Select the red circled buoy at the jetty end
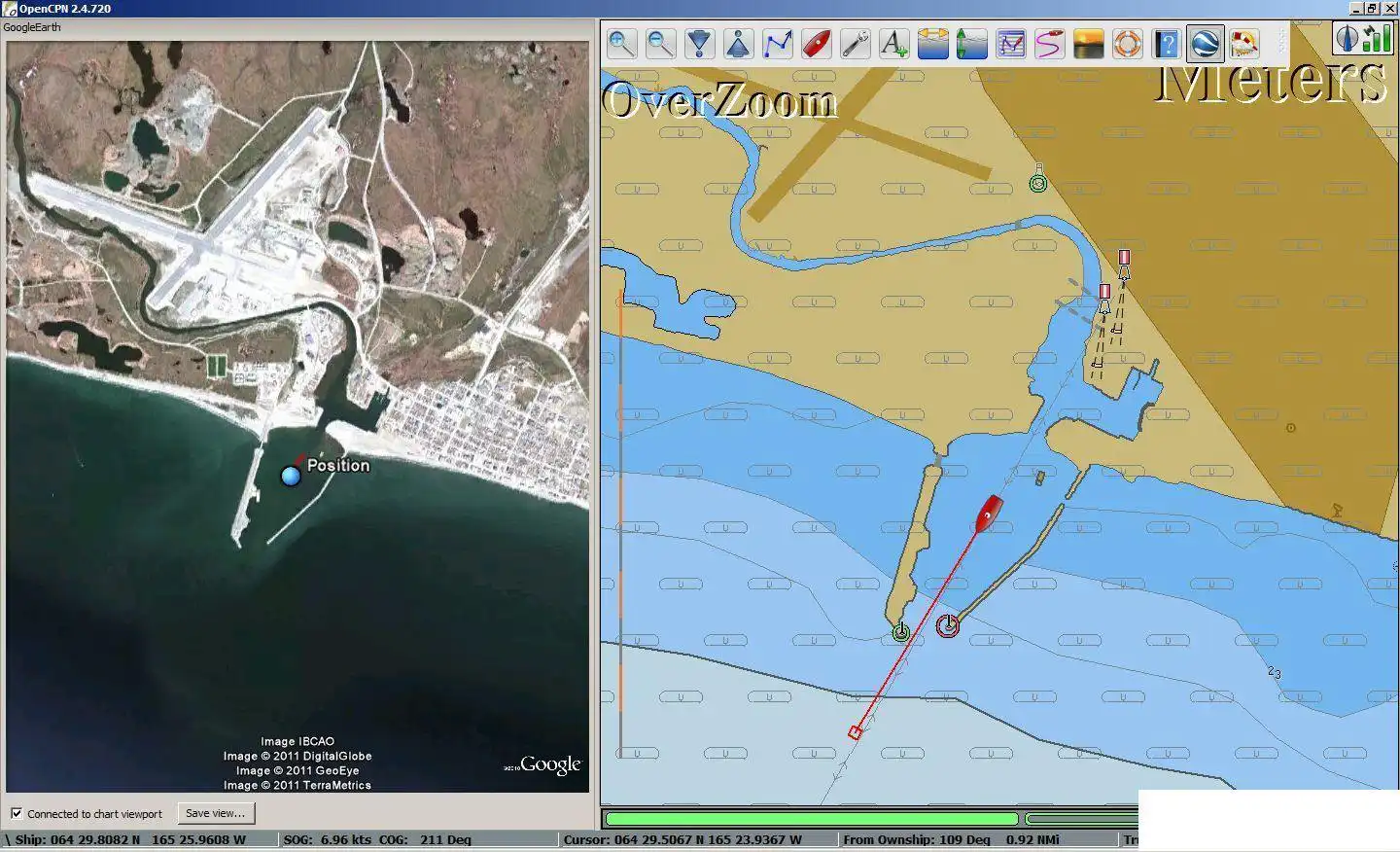The image size is (1400, 852). (948, 625)
